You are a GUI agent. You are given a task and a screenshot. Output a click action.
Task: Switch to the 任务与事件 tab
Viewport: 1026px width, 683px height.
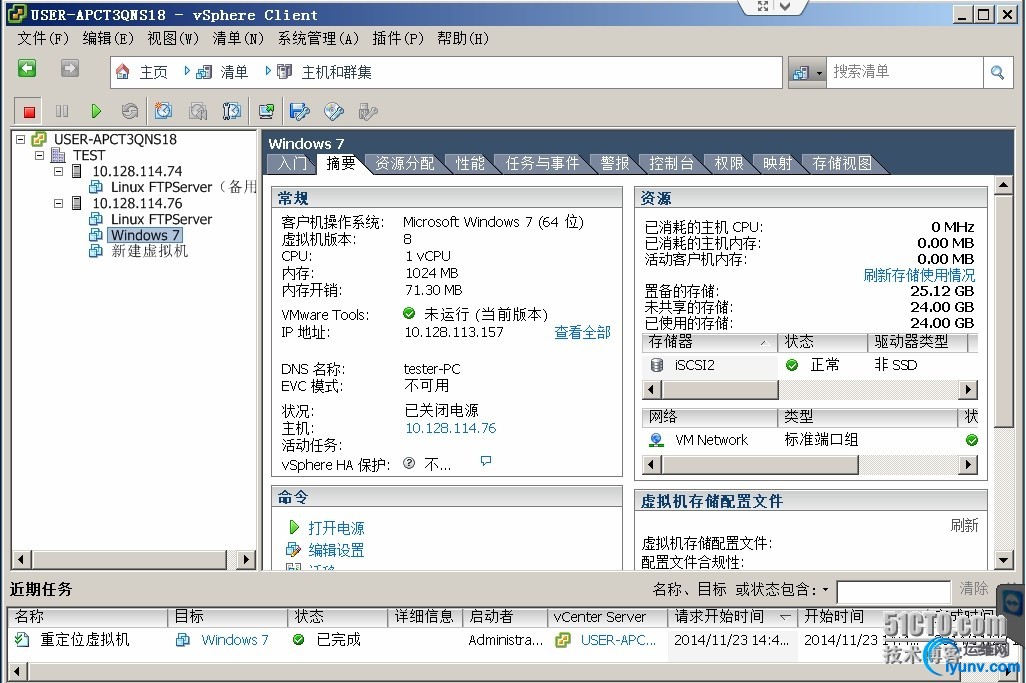coord(542,163)
